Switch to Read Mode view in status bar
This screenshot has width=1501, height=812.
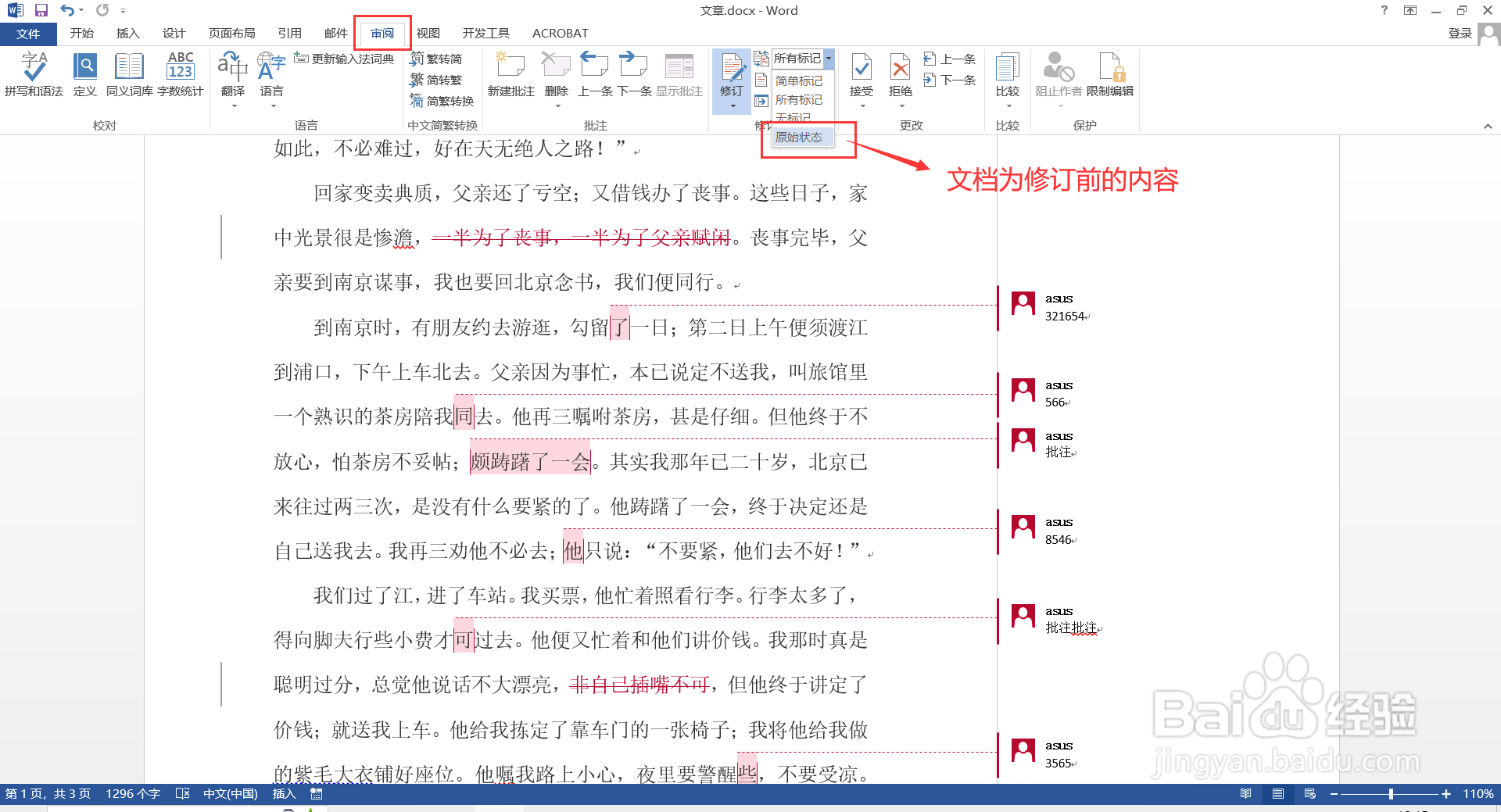pos(1246,794)
